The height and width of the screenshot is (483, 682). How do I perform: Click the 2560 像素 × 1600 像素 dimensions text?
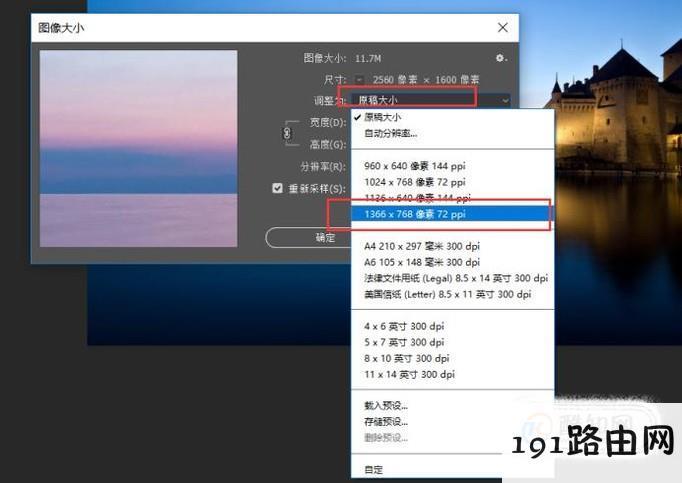(426, 80)
